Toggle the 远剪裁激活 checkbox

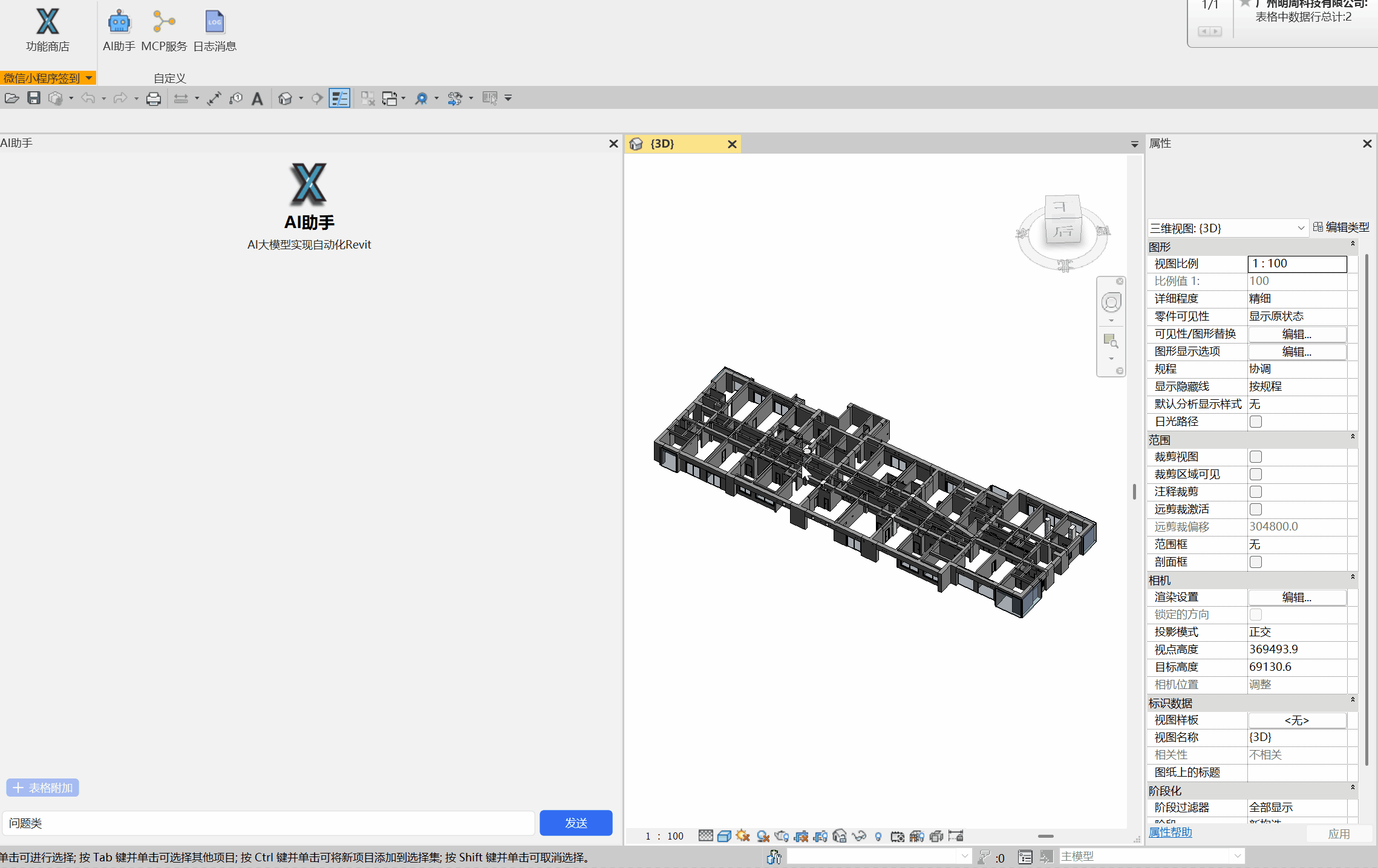coord(1256,509)
